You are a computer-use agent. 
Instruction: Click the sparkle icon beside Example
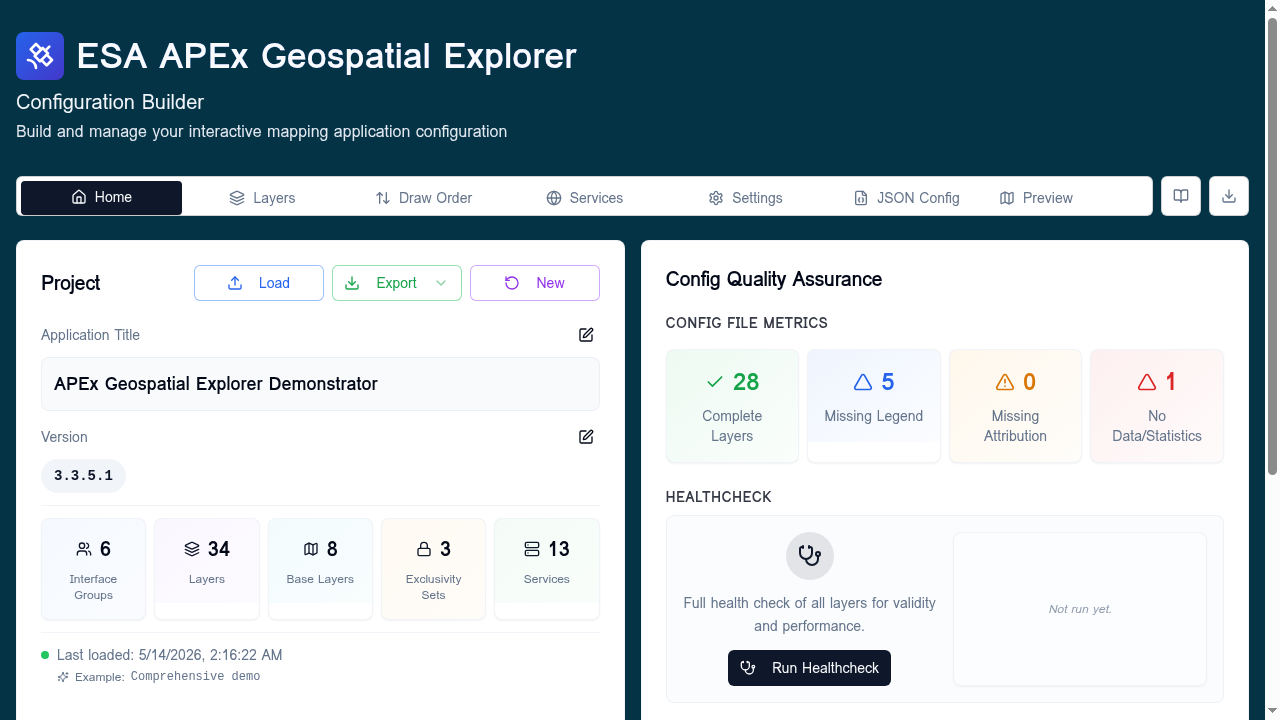point(63,677)
